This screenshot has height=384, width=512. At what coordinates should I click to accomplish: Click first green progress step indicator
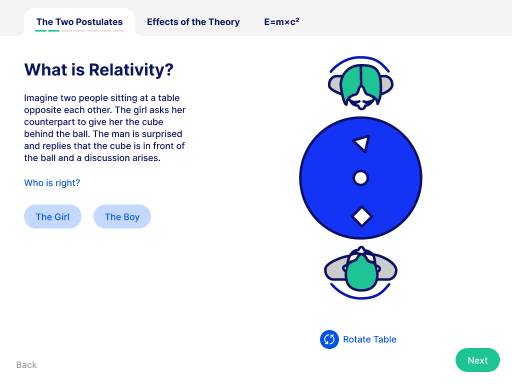point(41,31)
